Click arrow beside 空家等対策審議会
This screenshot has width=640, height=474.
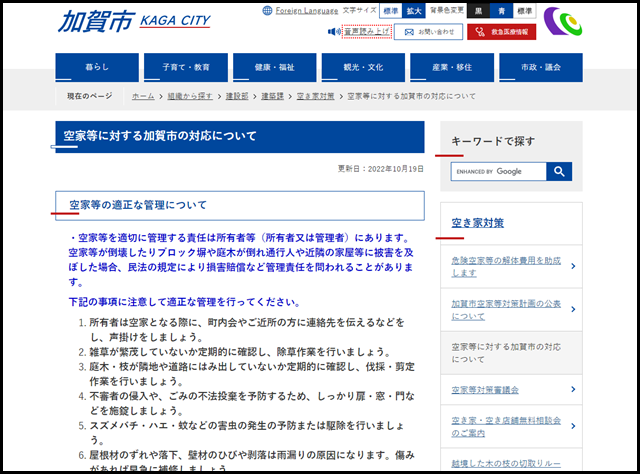573,389
